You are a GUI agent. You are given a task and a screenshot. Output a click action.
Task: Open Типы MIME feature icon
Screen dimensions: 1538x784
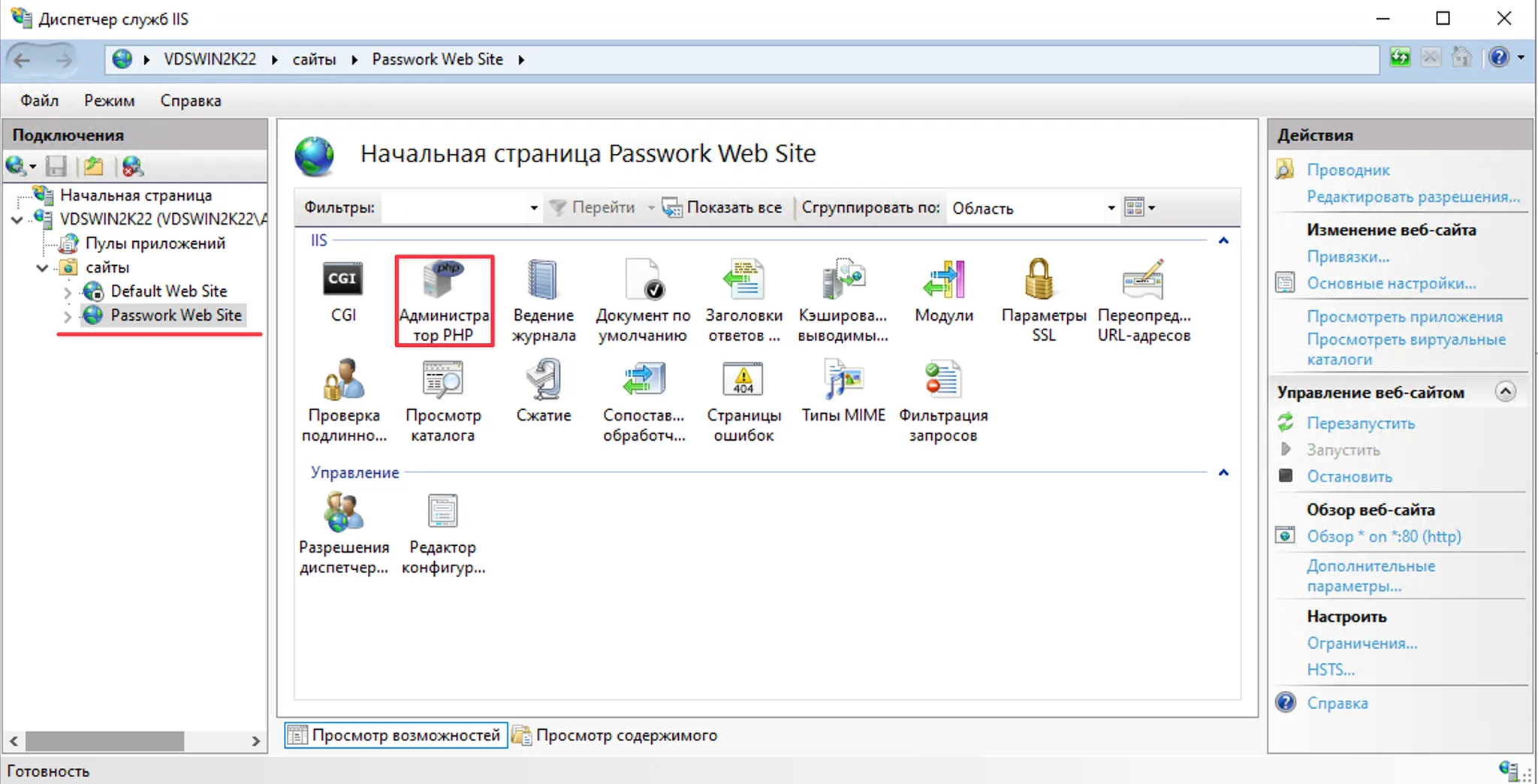click(843, 379)
